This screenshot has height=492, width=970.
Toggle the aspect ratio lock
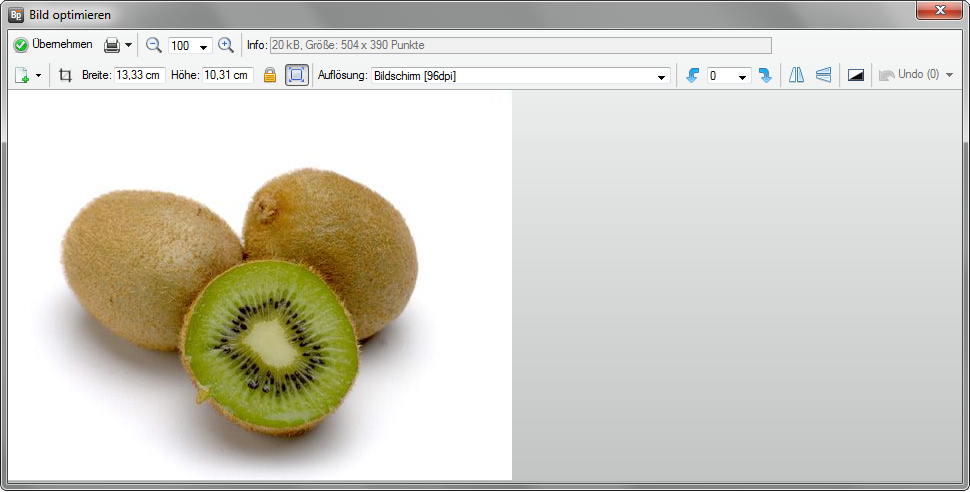tap(270, 75)
